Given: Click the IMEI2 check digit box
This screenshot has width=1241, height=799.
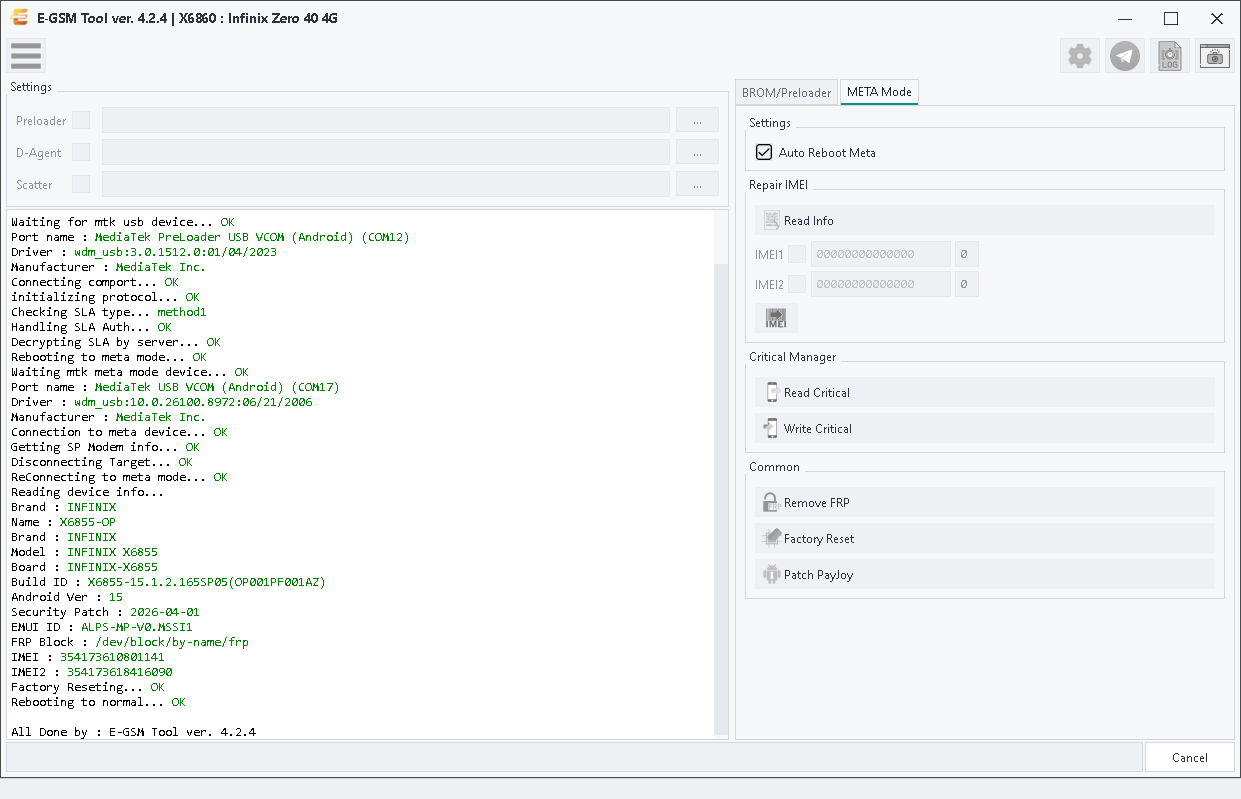Looking at the screenshot, I should (966, 284).
